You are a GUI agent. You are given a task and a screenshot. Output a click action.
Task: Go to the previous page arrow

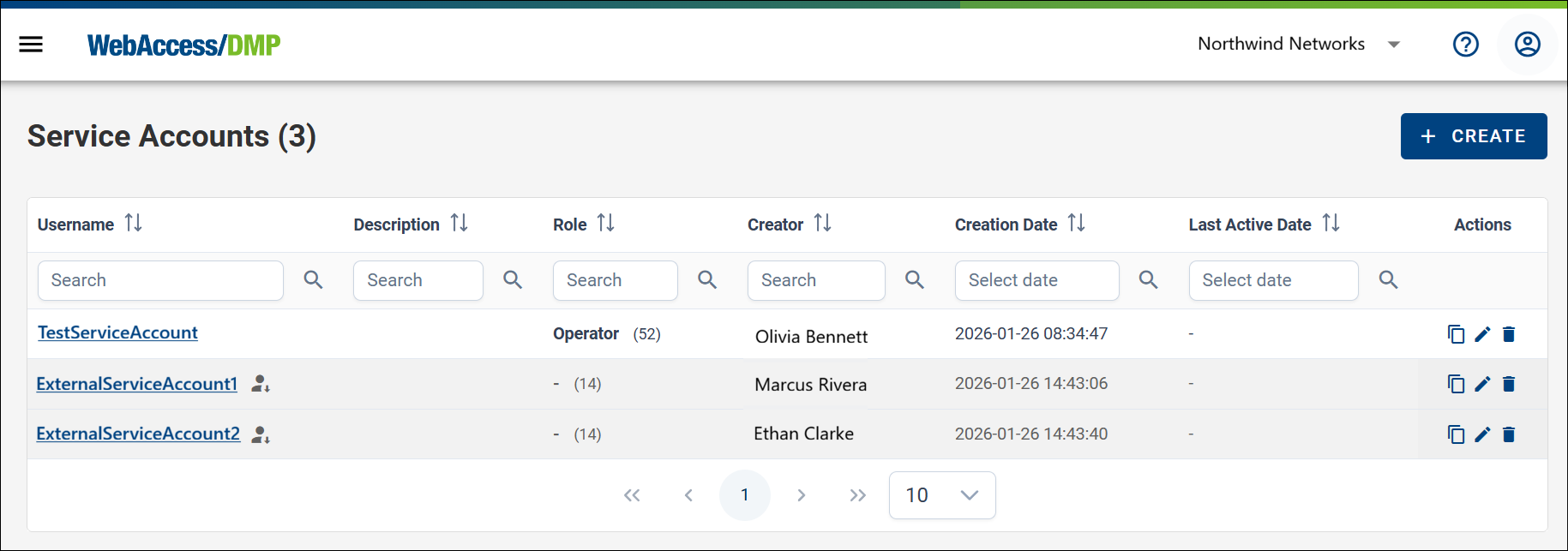coord(688,495)
